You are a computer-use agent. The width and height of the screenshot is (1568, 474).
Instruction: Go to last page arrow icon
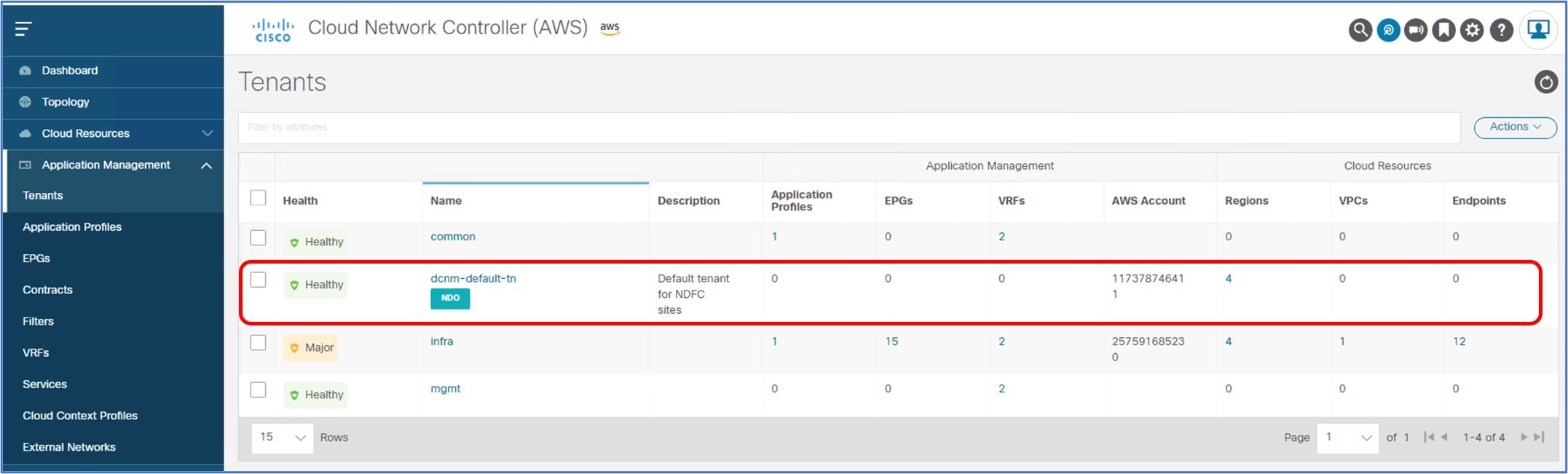click(1539, 437)
